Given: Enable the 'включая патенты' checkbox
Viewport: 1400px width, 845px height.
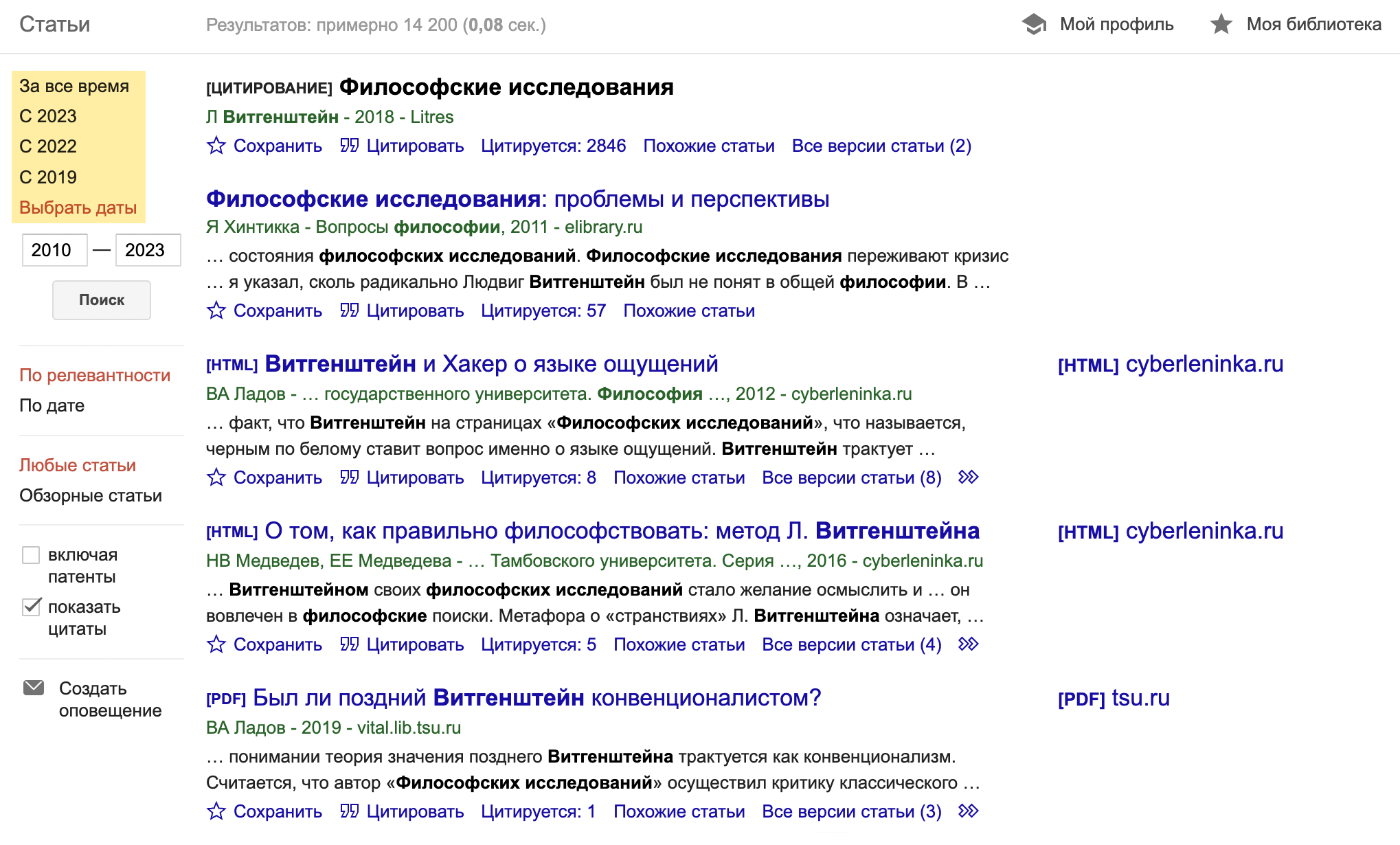Looking at the screenshot, I should (31, 555).
